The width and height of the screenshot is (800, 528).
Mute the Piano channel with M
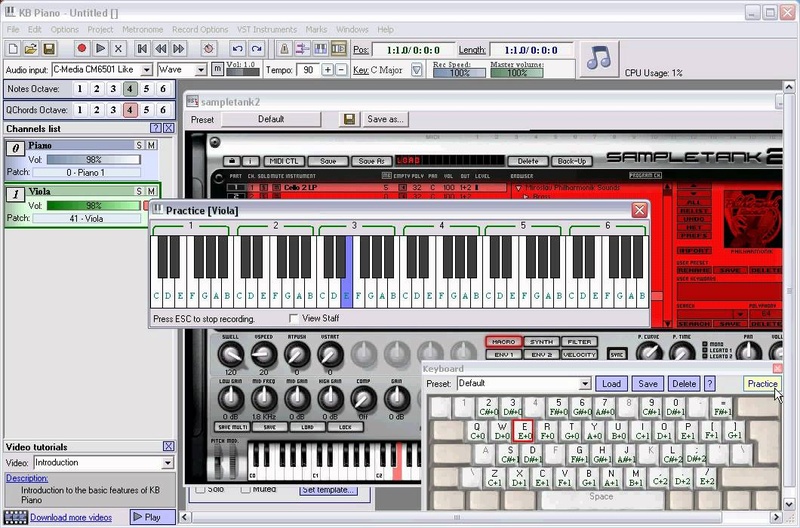[152, 145]
